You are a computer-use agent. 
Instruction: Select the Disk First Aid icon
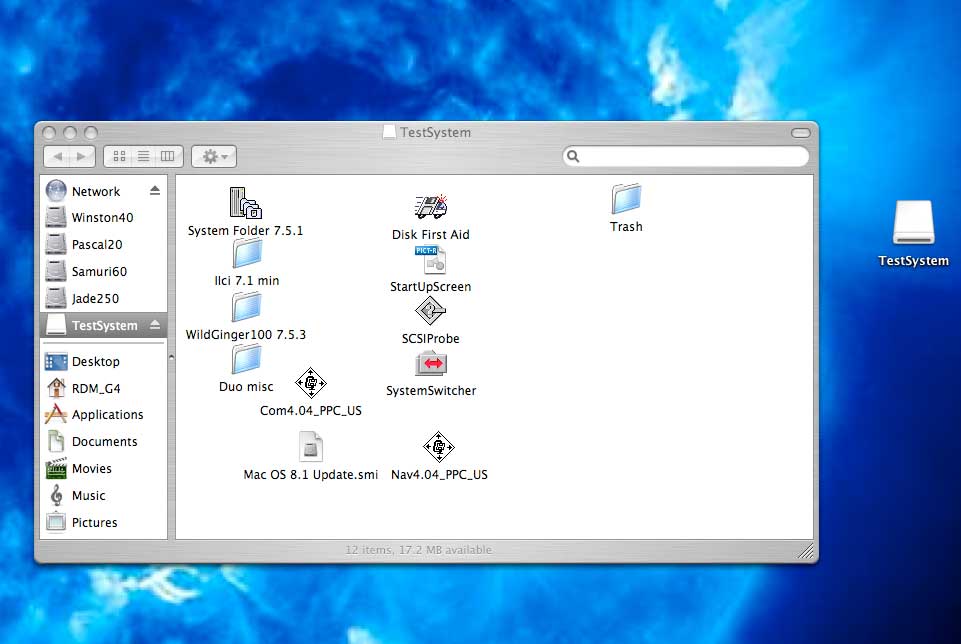(431, 207)
